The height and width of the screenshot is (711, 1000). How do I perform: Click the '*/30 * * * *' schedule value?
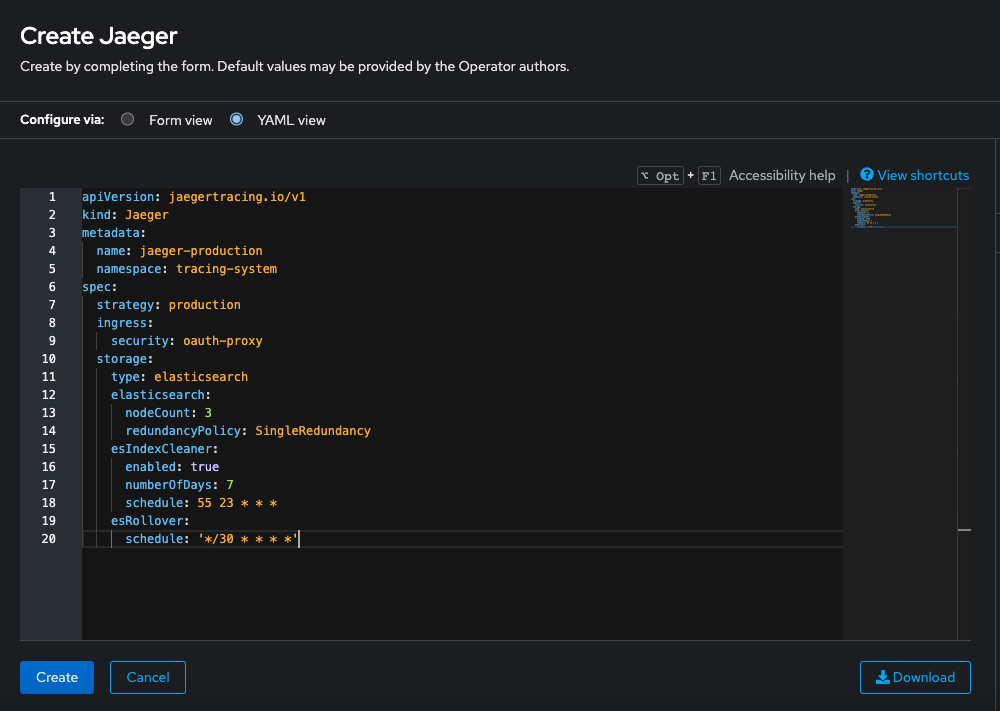pos(248,539)
